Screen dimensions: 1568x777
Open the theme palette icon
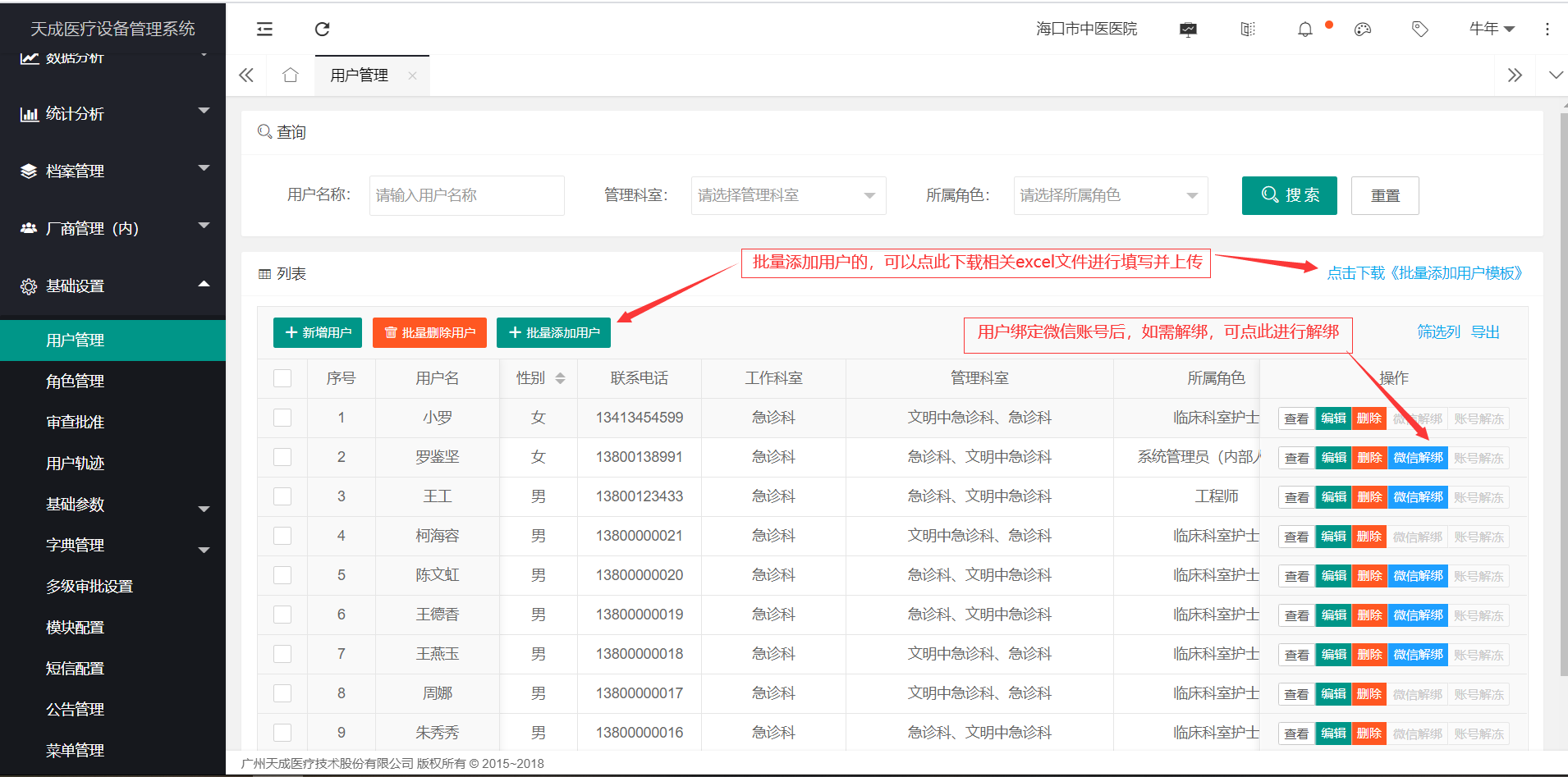[x=1363, y=30]
